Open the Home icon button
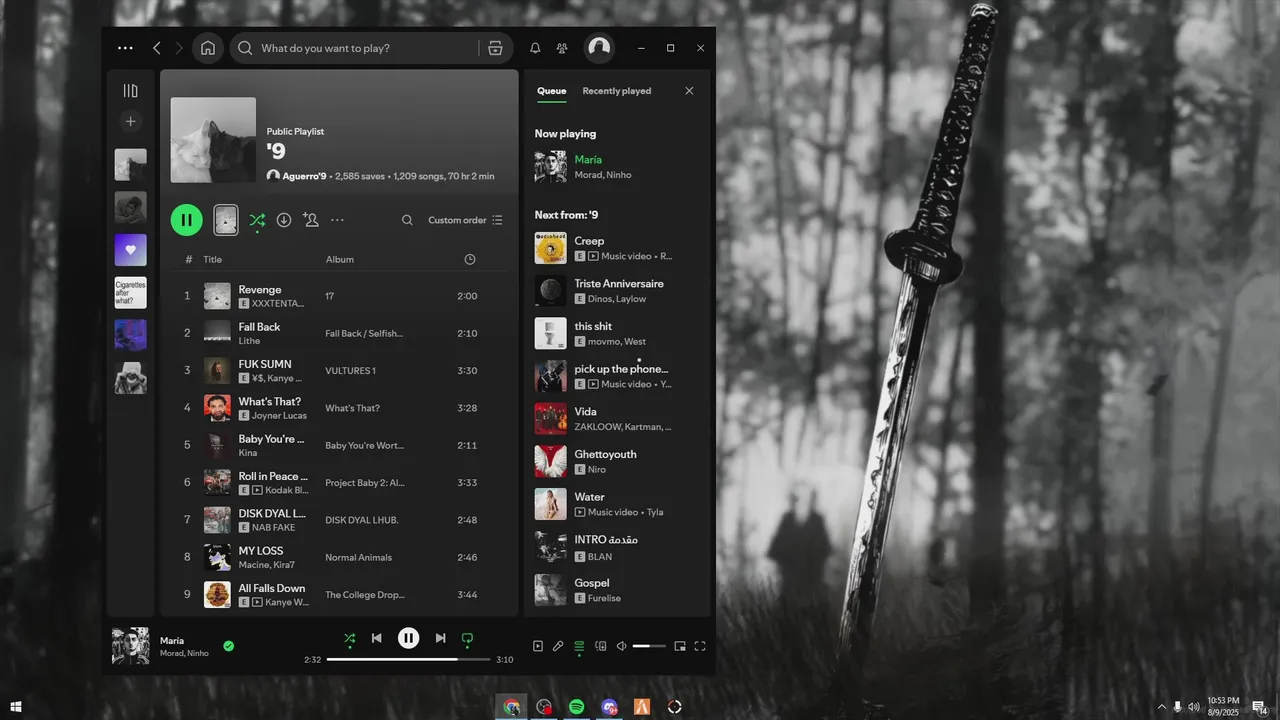1280x720 pixels. (208, 48)
